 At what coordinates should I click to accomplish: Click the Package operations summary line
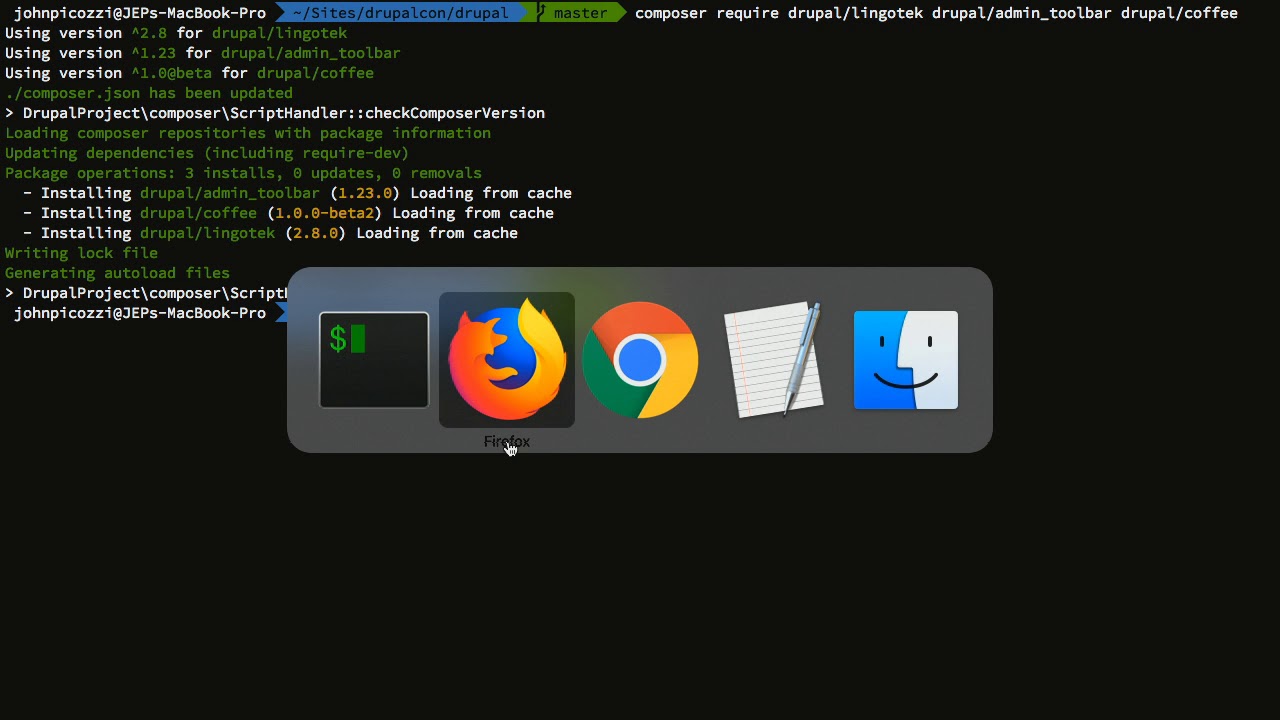tap(243, 173)
